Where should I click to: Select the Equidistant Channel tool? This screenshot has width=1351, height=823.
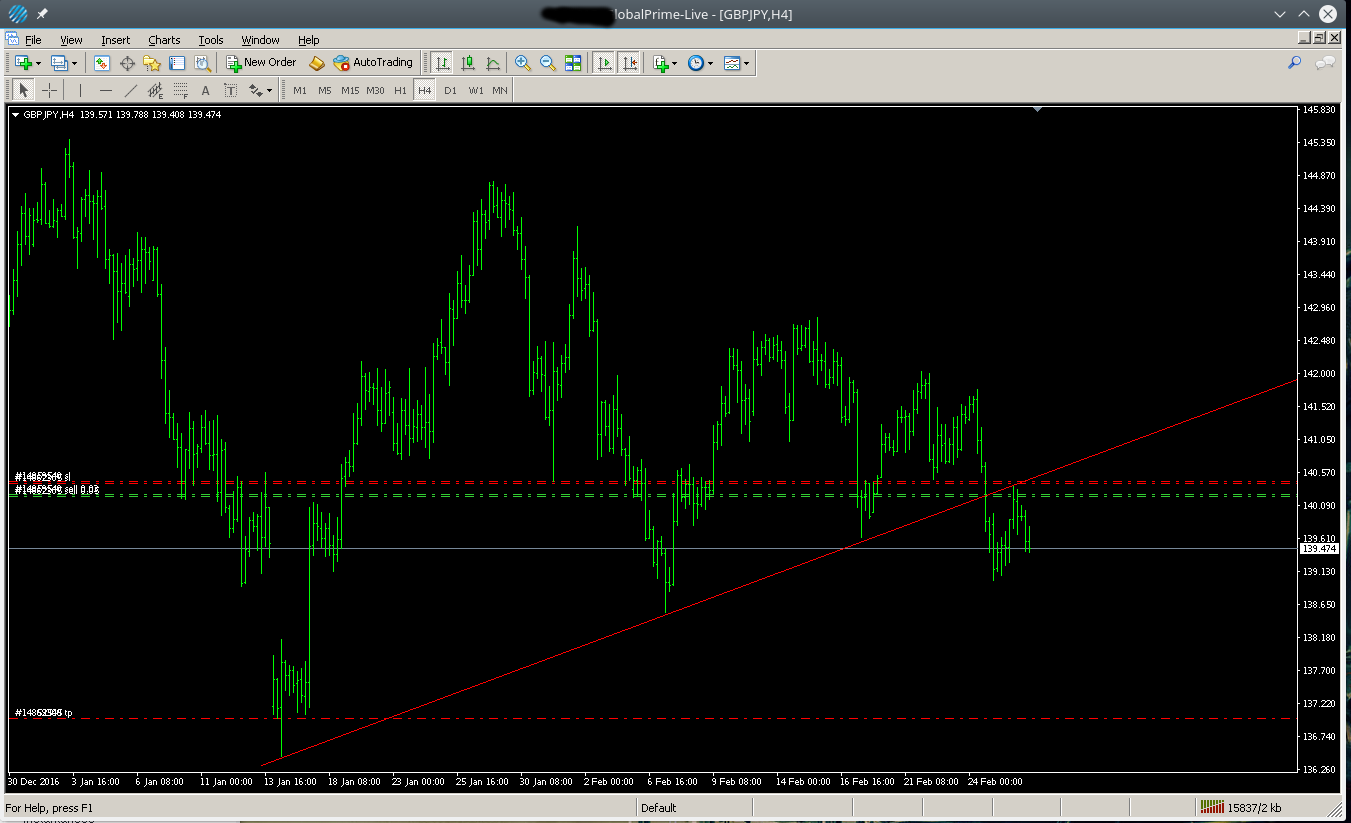155,90
